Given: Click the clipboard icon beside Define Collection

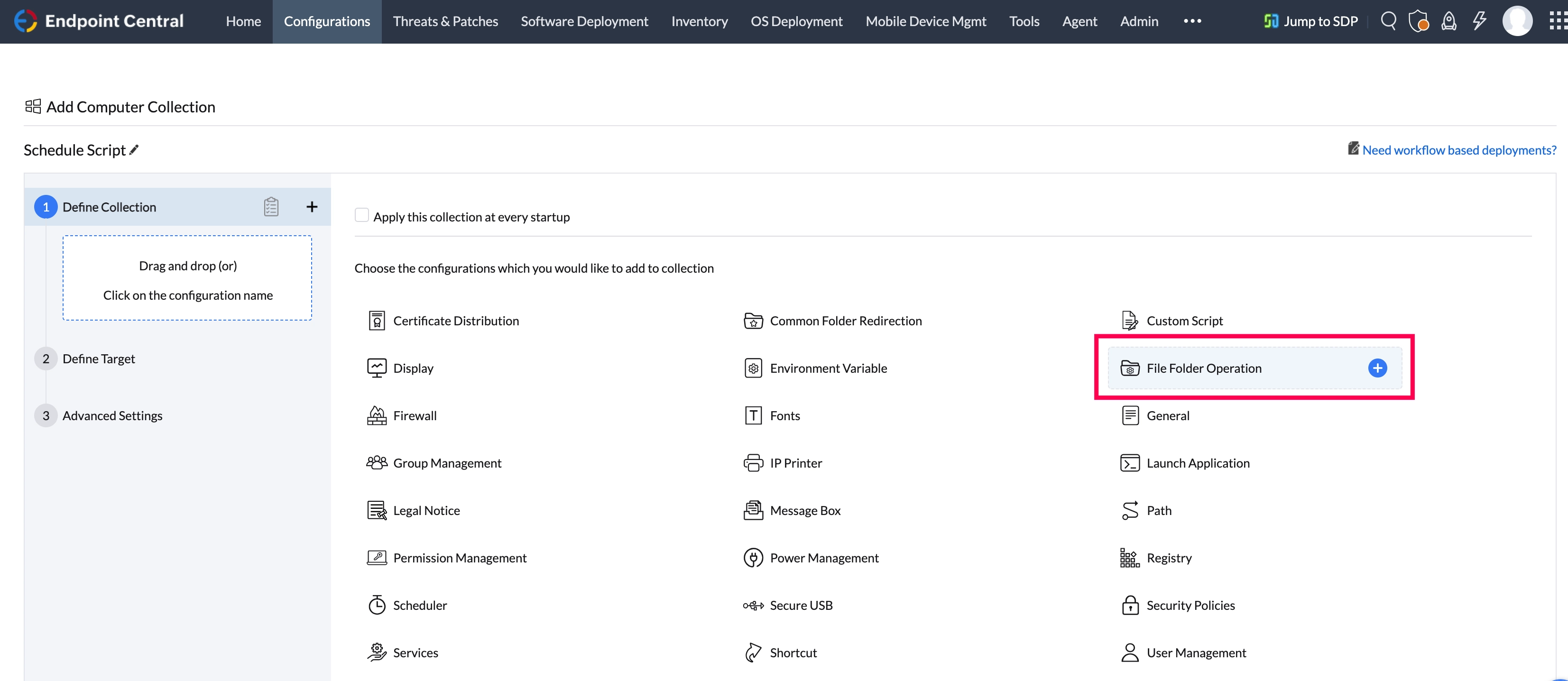Looking at the screenshot, I should (271, 207).
